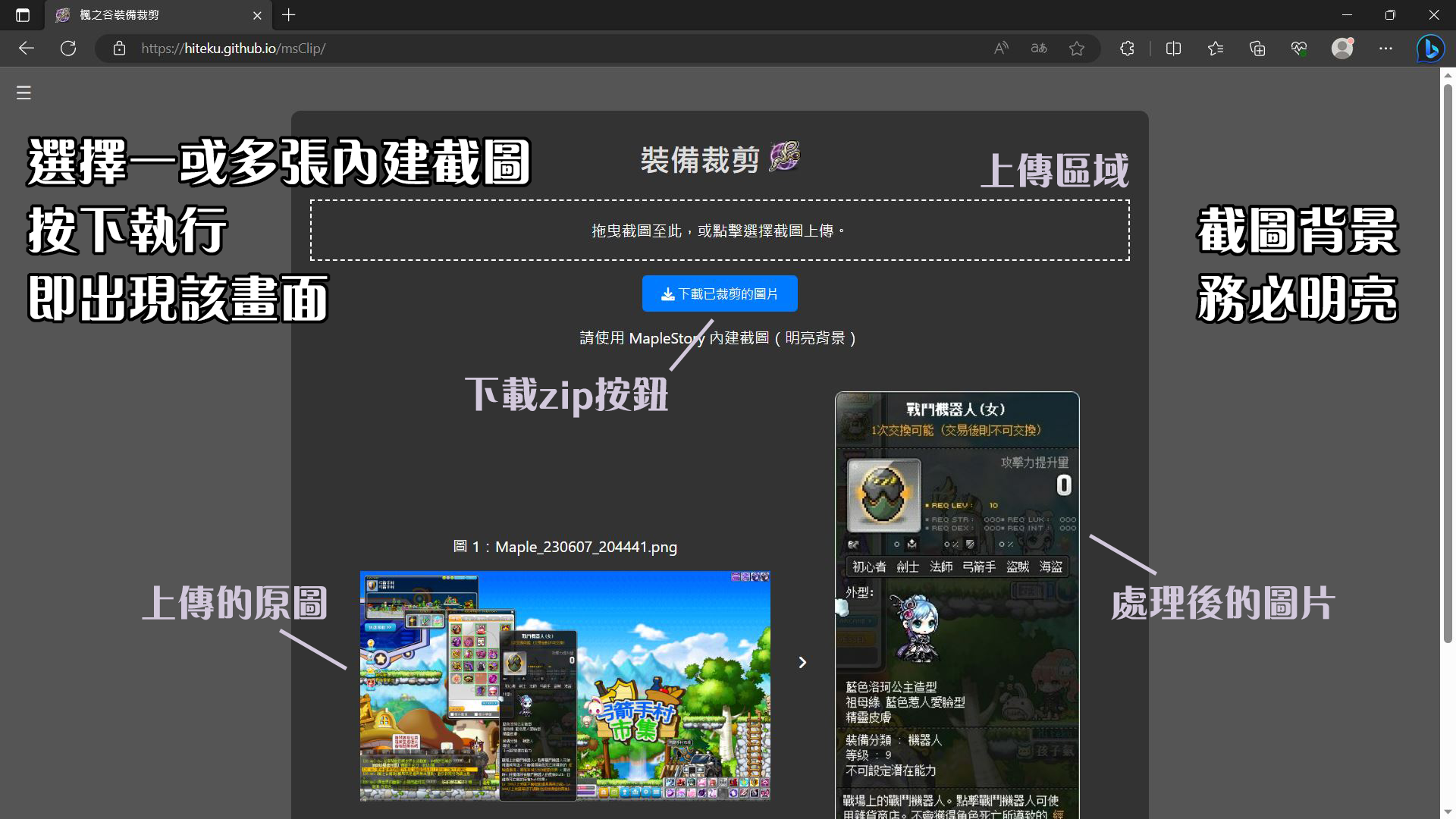Open Settings and more ellipsis menu
The image size is (1456, 819).
[x=1386, y=49]
